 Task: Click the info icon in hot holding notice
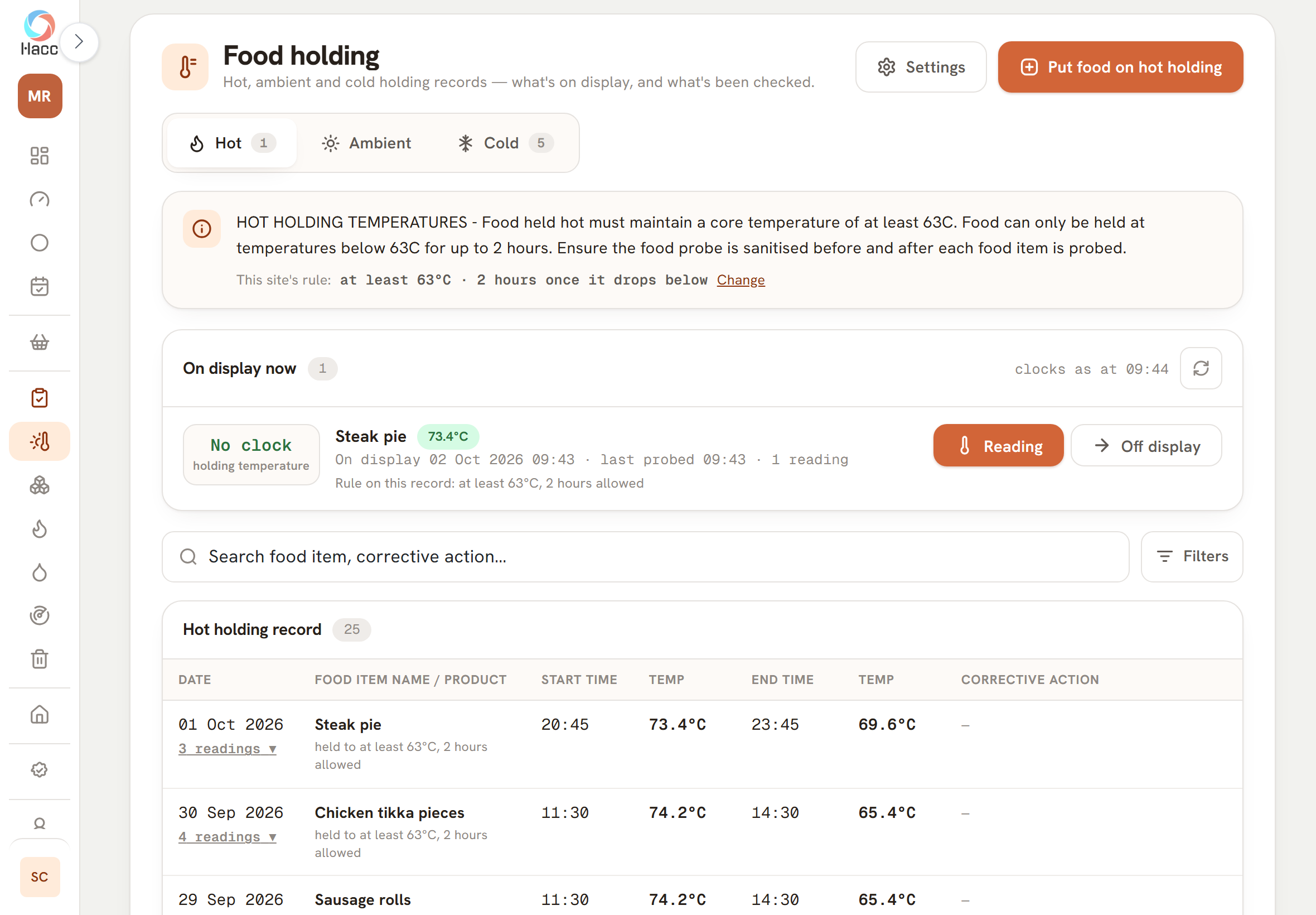pyautogui.click(x=202, y=229)
